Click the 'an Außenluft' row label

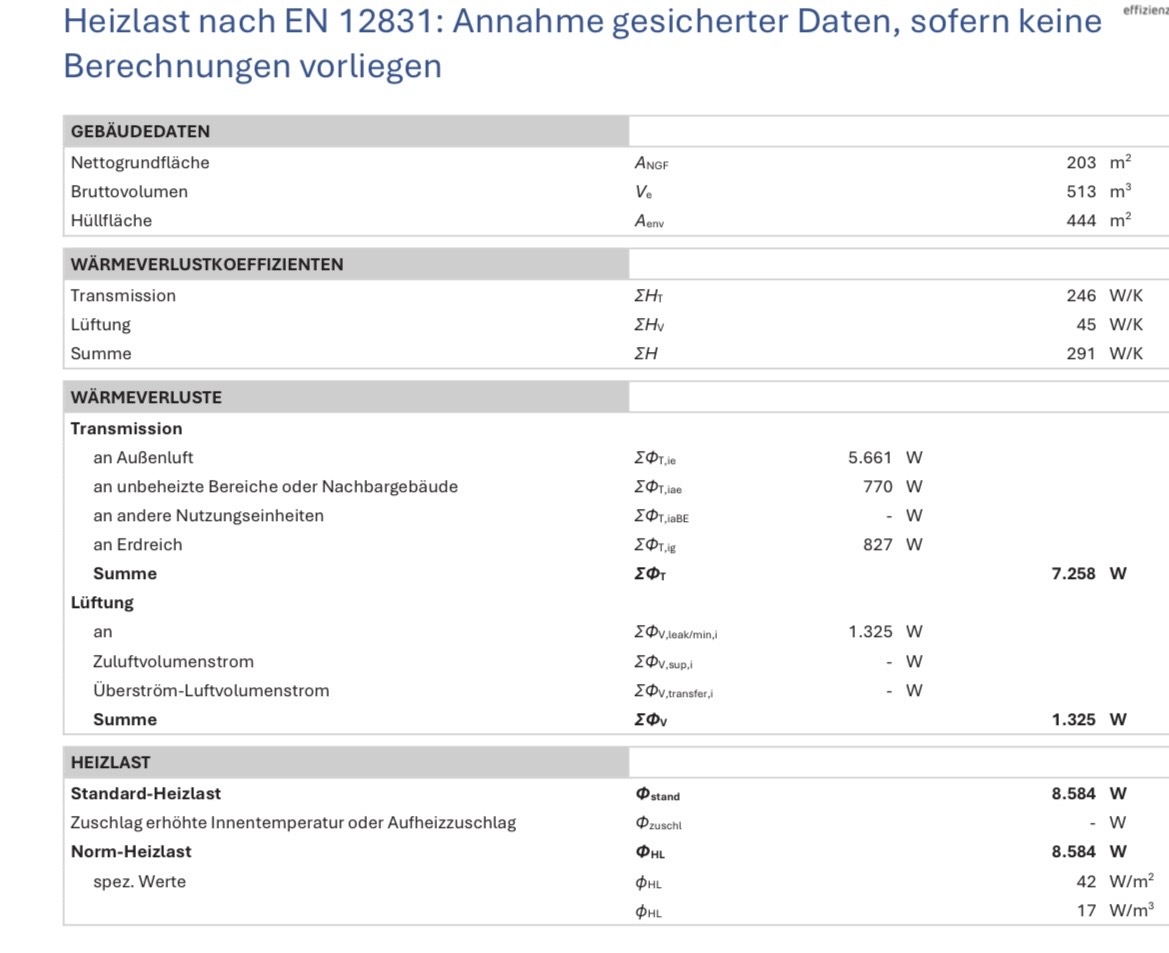[x=143, y=458]
